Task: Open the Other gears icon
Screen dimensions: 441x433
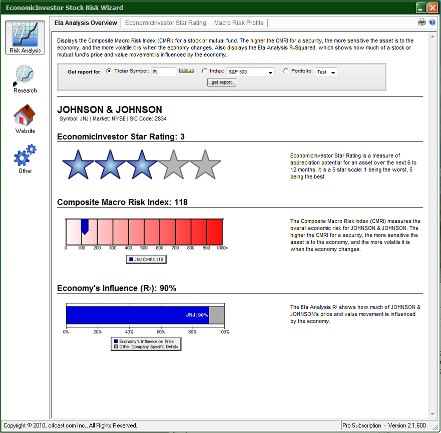Action: [x=25, y=159]
